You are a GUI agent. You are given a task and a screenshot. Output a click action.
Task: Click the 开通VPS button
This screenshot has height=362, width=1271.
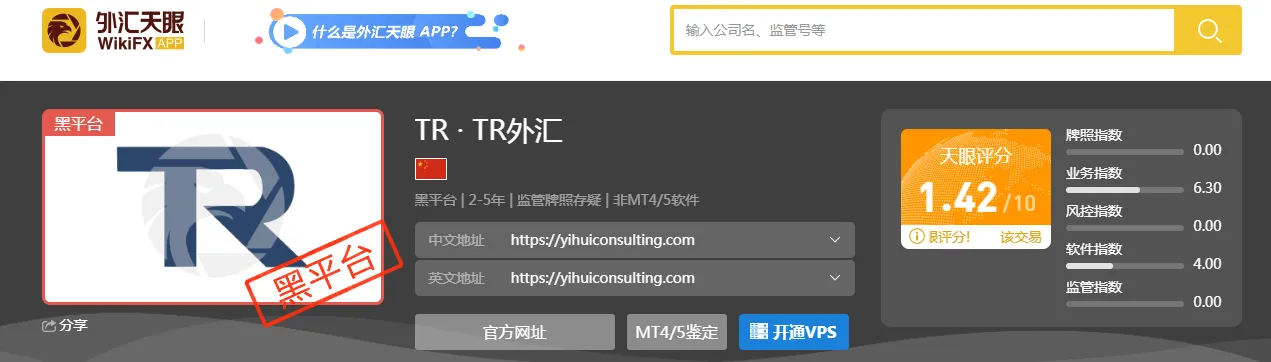794,332
